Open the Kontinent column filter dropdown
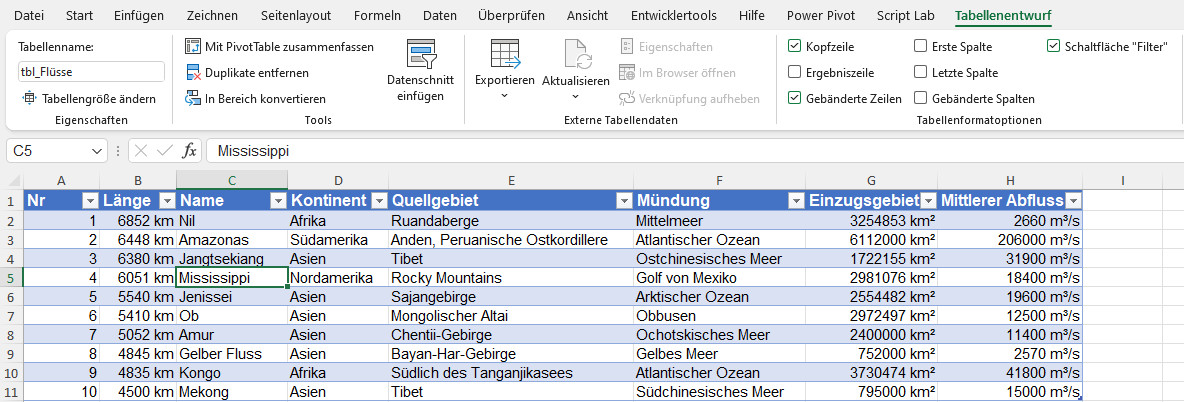The width and height of the screenshot is (1184, 402). coord(378,201)
